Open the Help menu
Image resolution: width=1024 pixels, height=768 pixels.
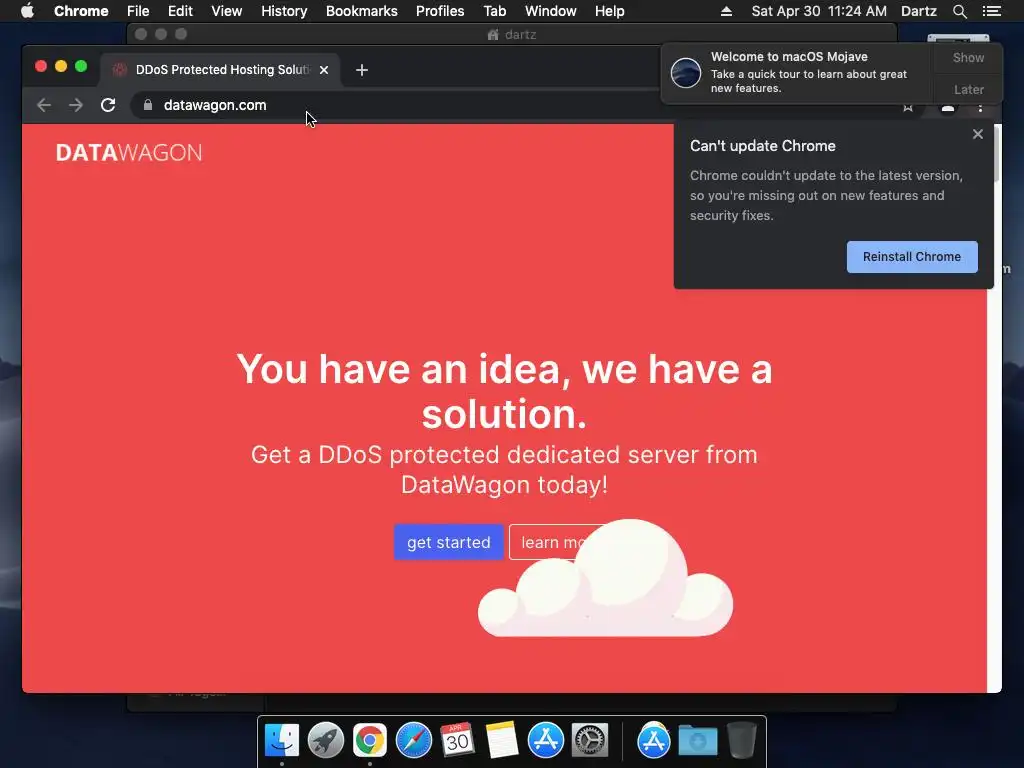[x=609, y=11]
